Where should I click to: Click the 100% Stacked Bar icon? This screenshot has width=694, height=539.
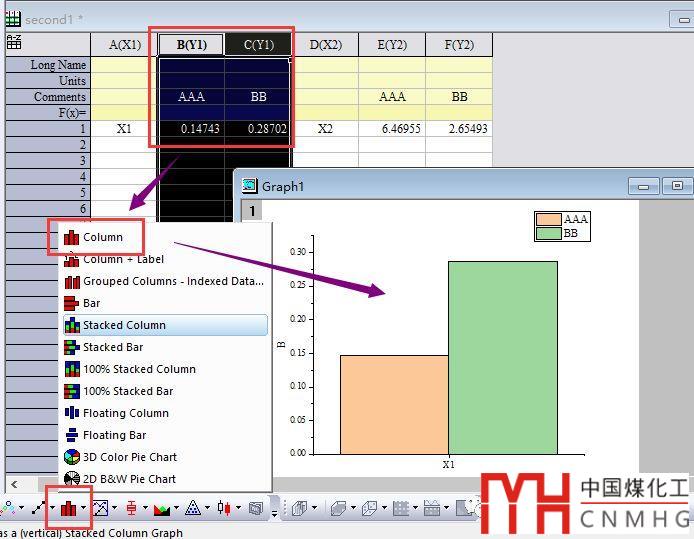72,391
